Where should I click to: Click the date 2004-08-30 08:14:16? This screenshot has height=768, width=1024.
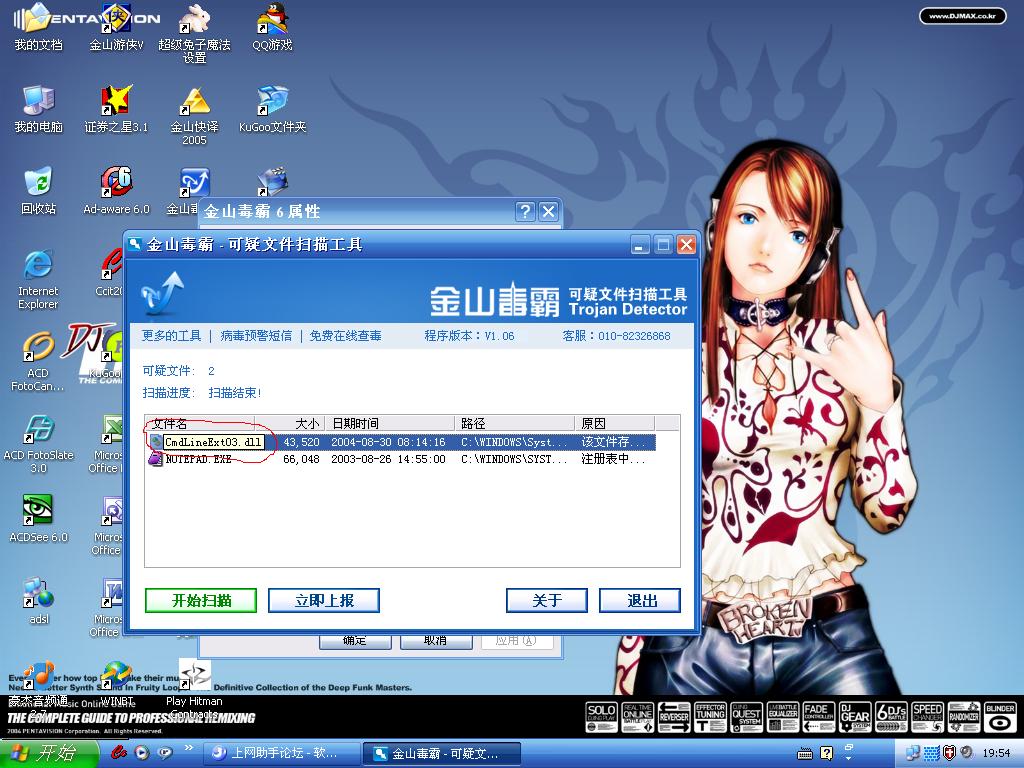click(x=388, y=442)
